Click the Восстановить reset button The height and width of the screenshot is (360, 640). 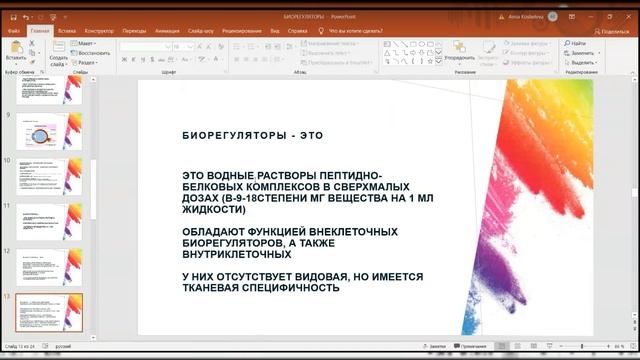(90, 53)
